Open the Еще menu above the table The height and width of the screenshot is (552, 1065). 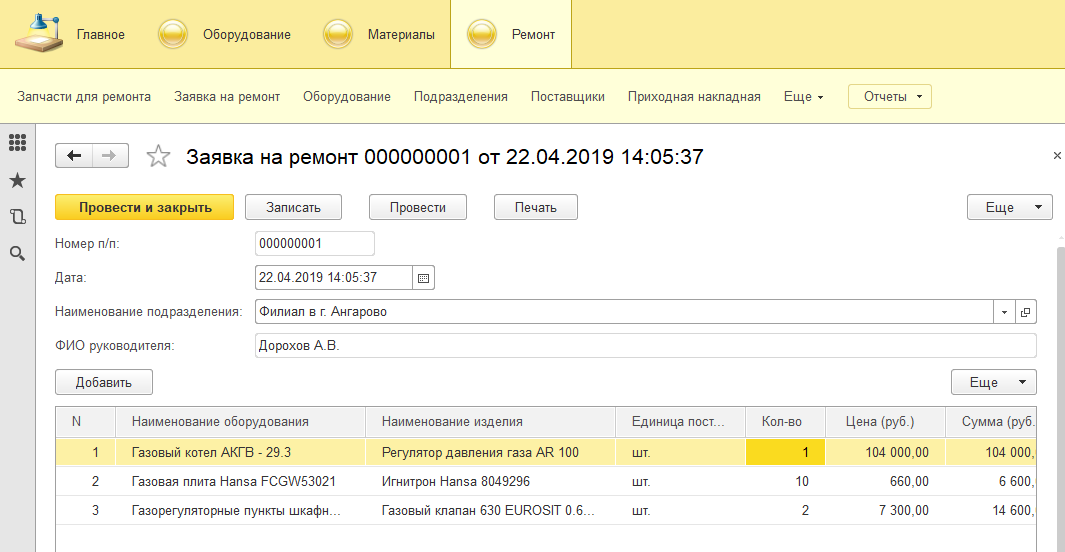[994, 382]
